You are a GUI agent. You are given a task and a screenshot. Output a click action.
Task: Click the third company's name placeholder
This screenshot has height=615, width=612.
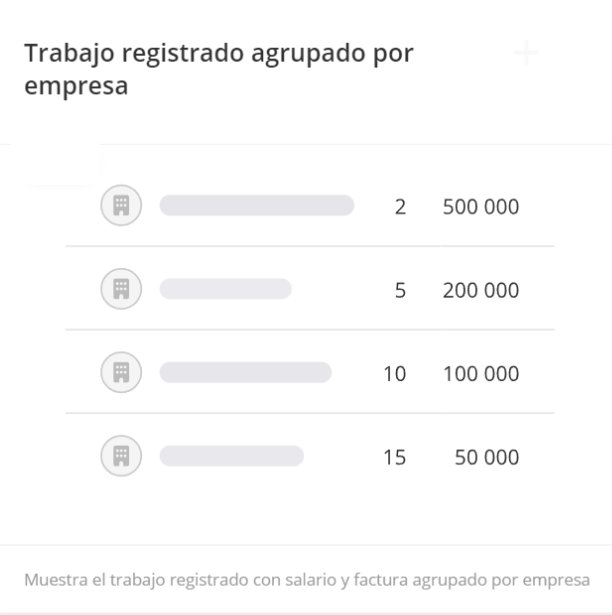(x=245, y=373)
